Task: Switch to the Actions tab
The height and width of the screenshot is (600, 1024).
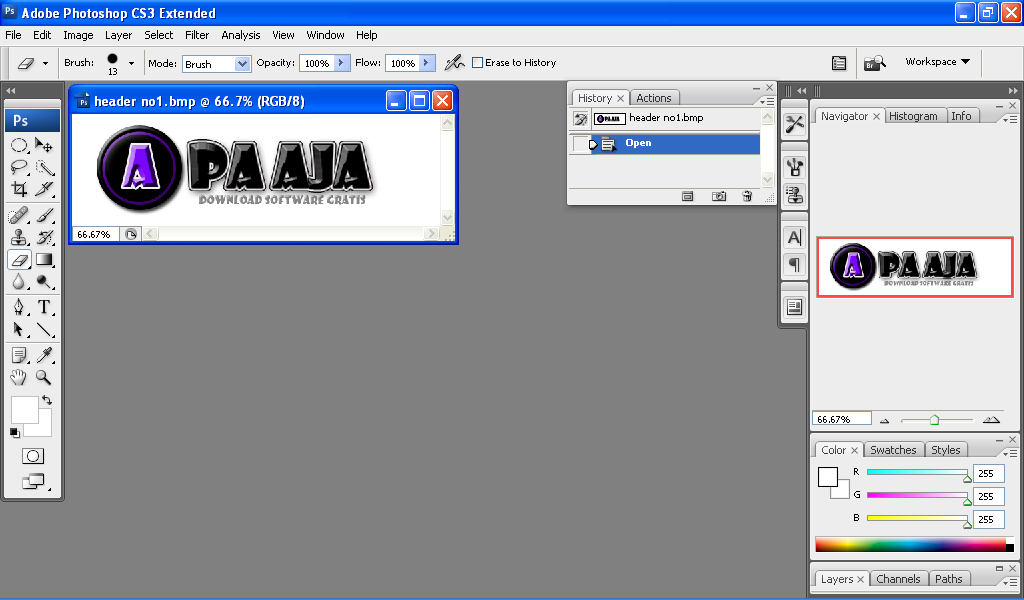Action: (x=654, y=98)
